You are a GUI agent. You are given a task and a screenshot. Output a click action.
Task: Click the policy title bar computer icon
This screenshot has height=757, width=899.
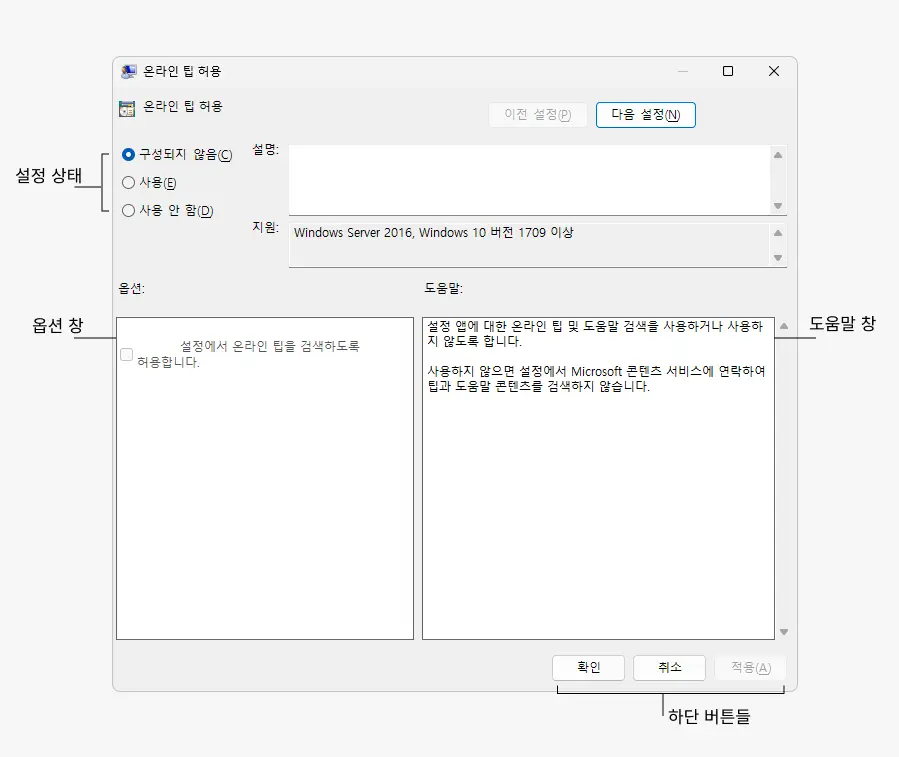coord(128,71)
